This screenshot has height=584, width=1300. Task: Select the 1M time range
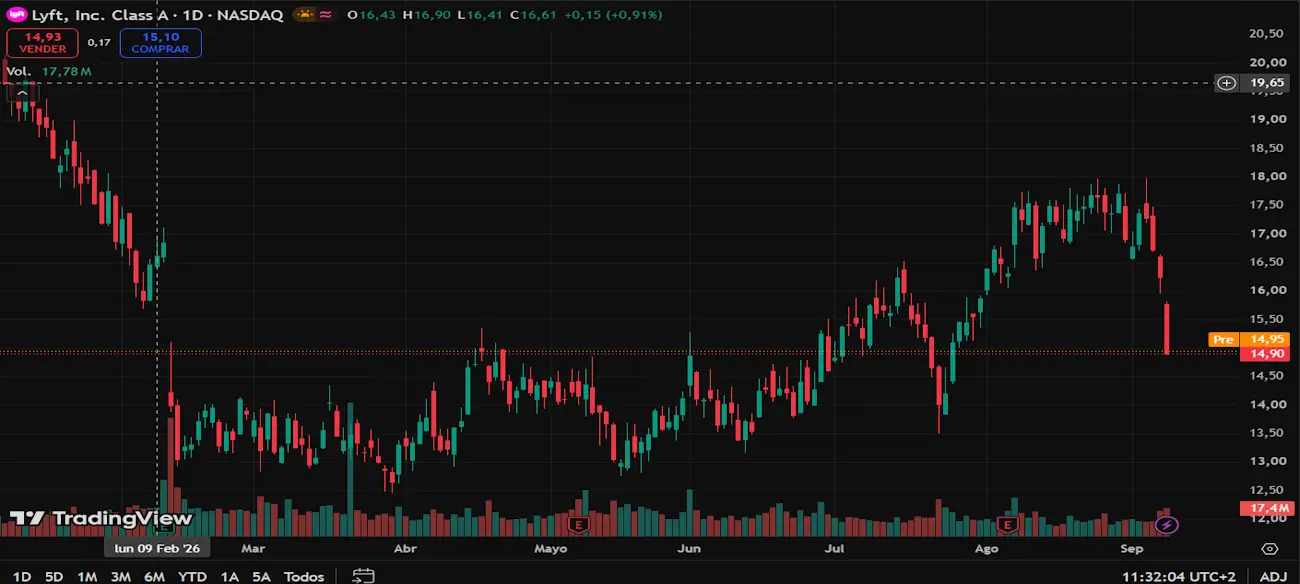click(x=87, y=576)
